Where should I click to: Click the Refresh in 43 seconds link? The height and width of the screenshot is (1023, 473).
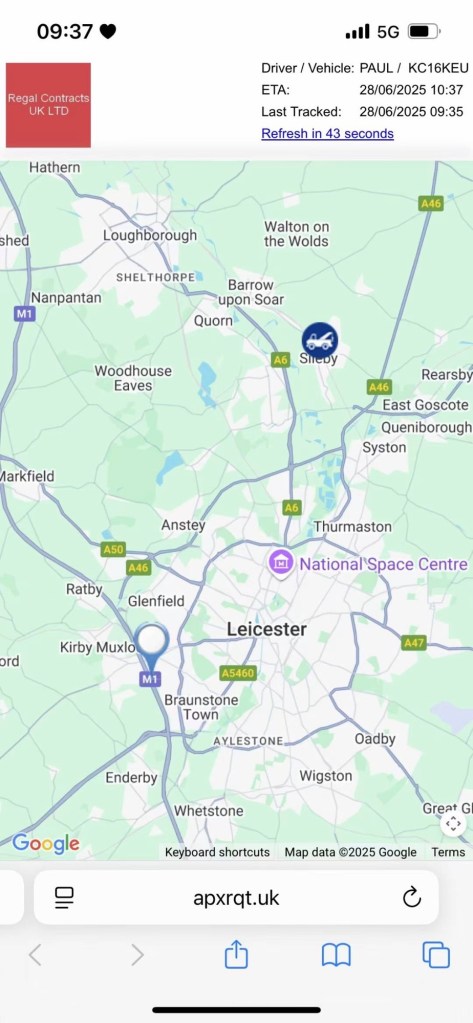[328, 134]
